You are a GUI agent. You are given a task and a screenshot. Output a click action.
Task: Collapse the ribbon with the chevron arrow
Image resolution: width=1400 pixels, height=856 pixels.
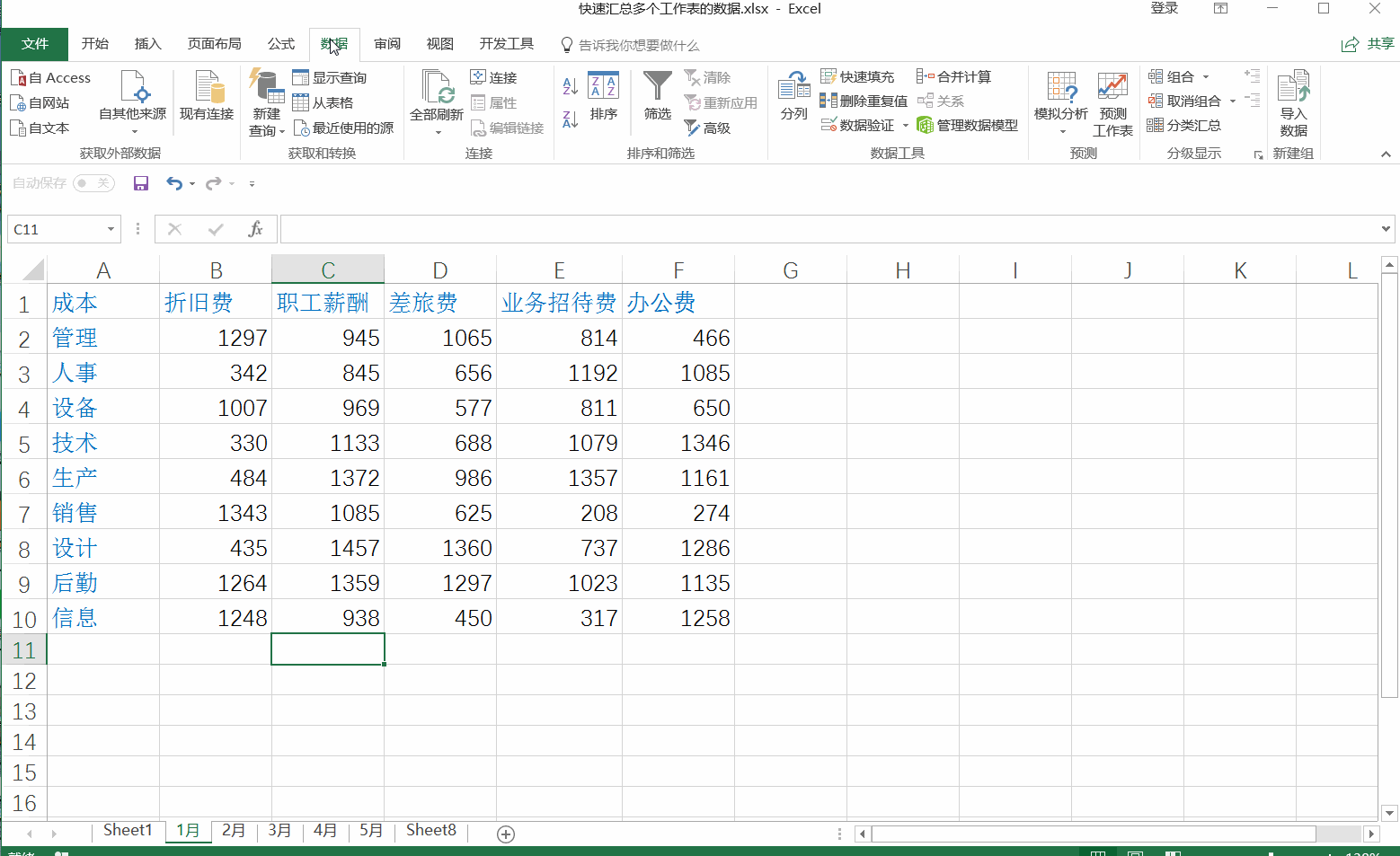coord(1386,154)
